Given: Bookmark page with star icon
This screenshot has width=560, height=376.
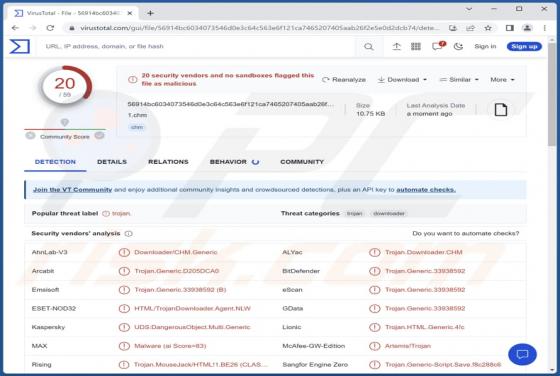Looking at the screenshot, I should pyautogui.click(x=488, y=28).
